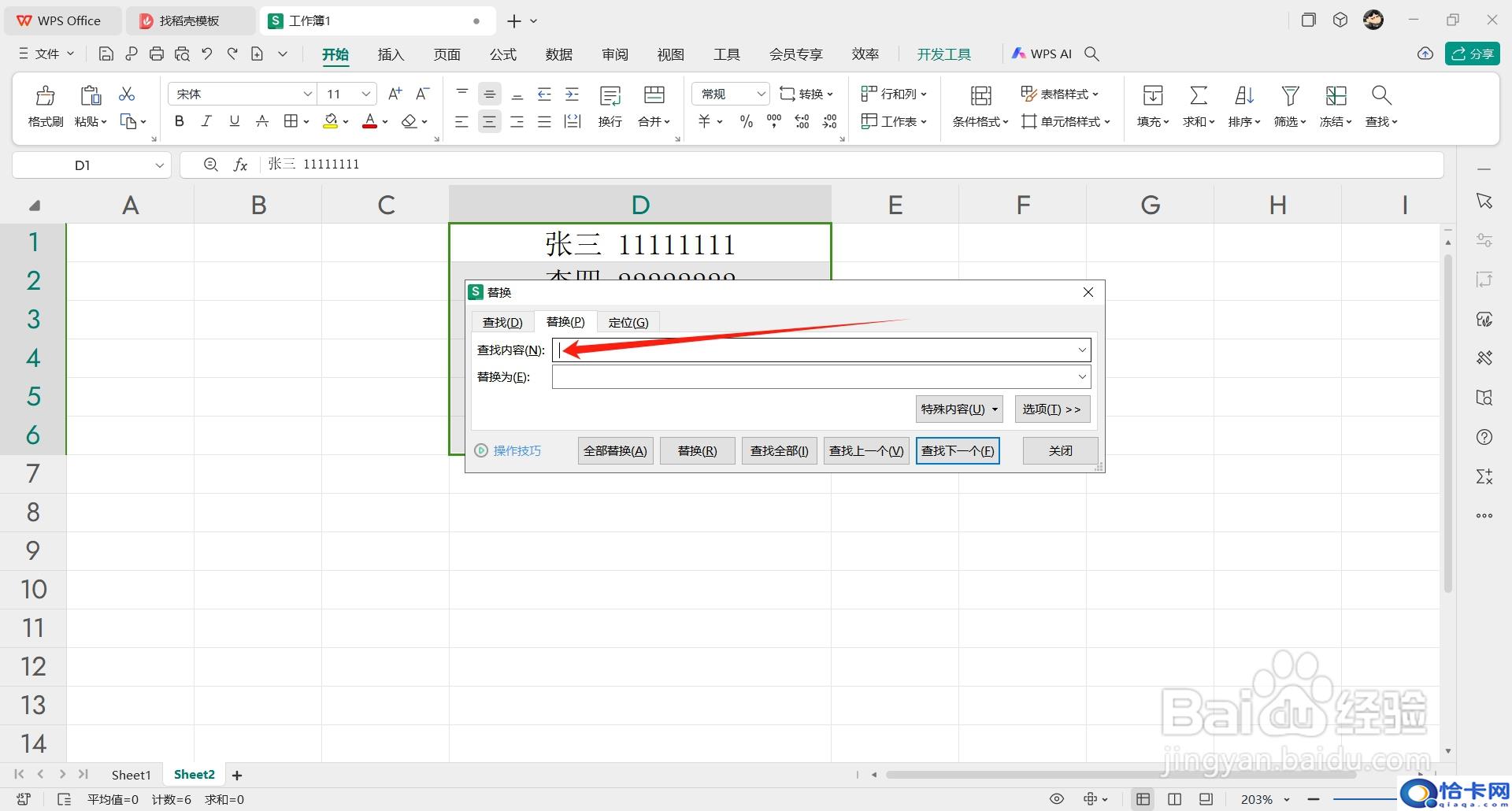Toggle Underline formatting
This screenshot has width=1512, height=811.
(234, 121)
